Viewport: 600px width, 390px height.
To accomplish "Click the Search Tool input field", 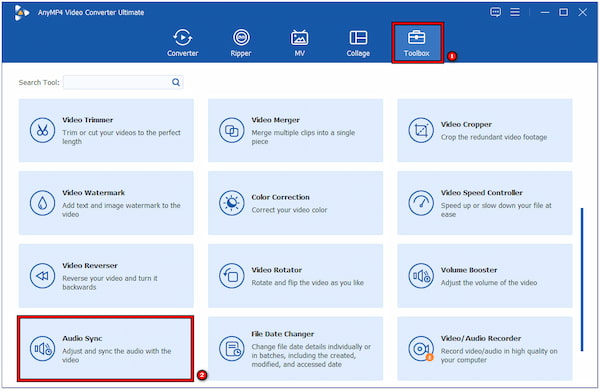I will pyautogui.click(x=123, y=82).
